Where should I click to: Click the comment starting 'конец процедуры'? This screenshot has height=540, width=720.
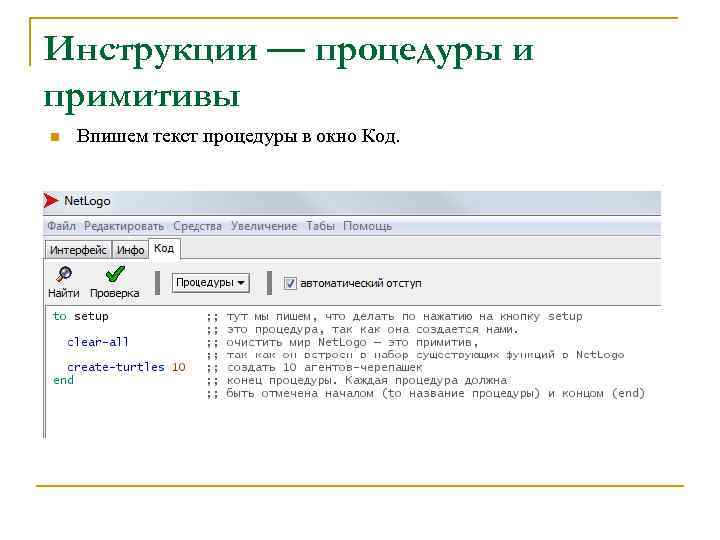click(357, 381)
